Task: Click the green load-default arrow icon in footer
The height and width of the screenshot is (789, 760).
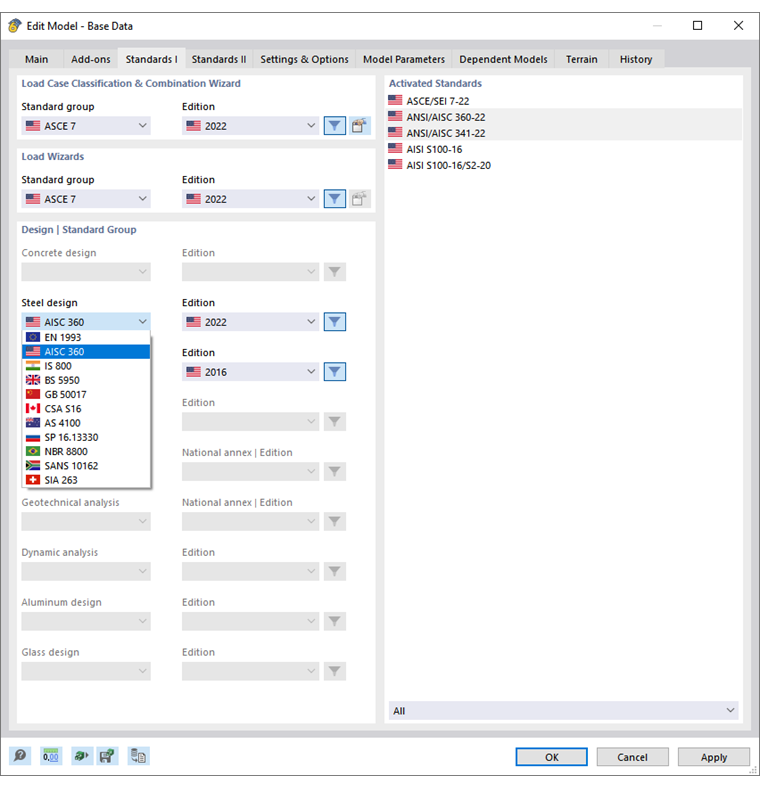Action: (82, 756)
